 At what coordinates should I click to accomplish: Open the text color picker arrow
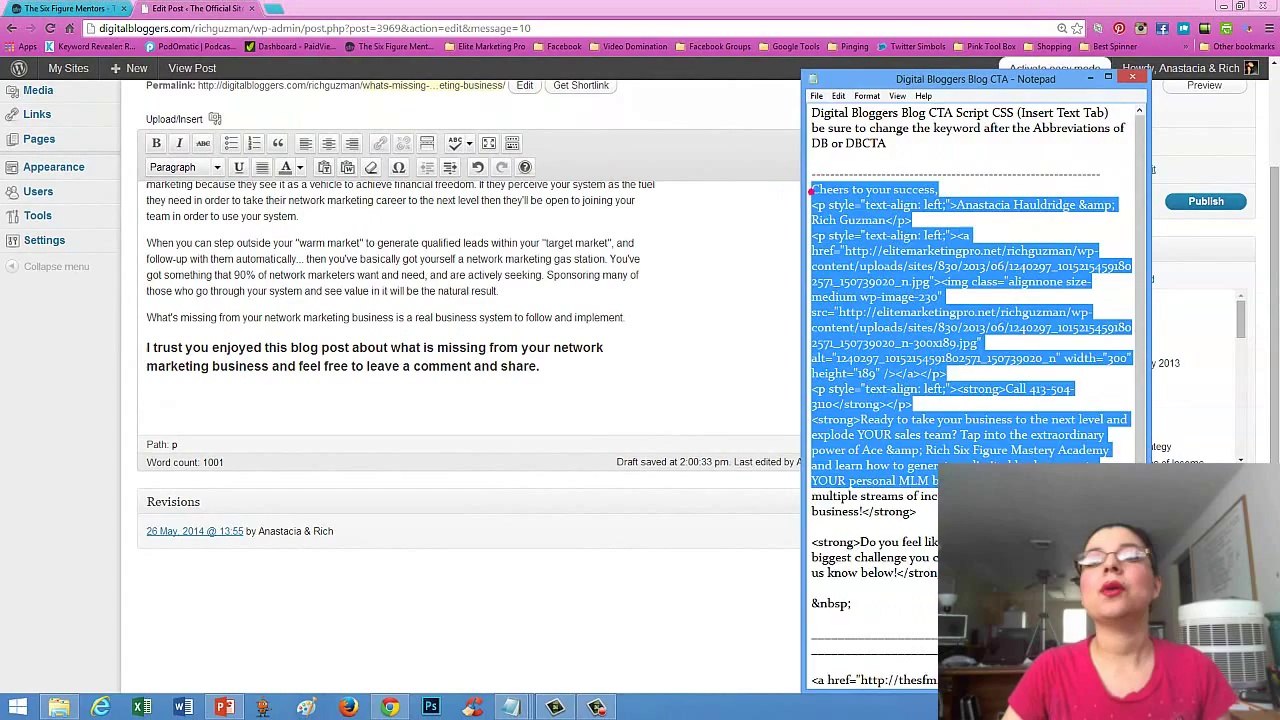(300, 167)
